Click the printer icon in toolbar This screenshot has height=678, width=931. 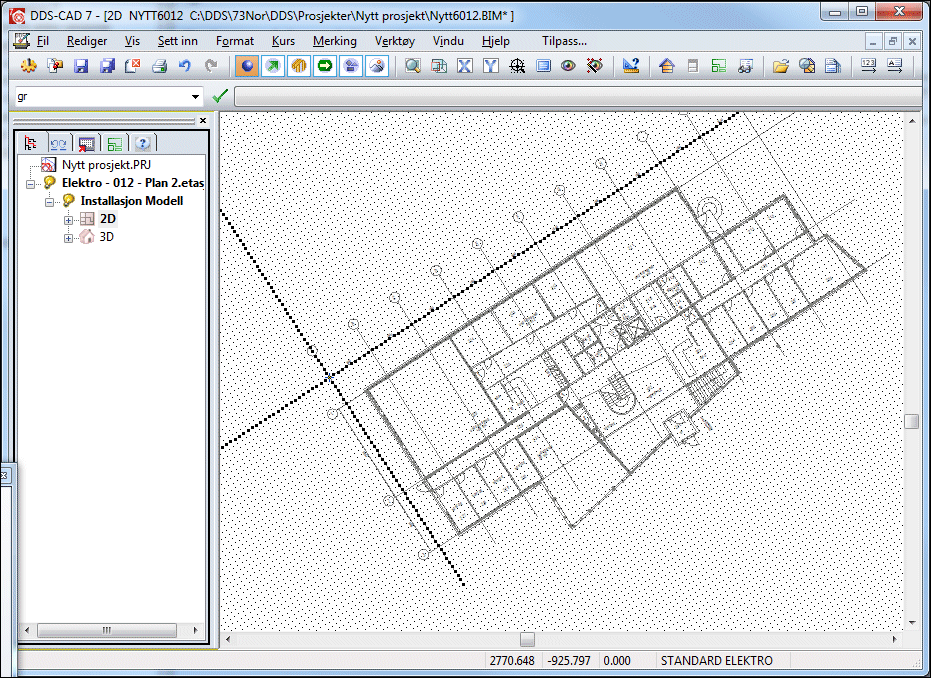[x=159, y=66]
